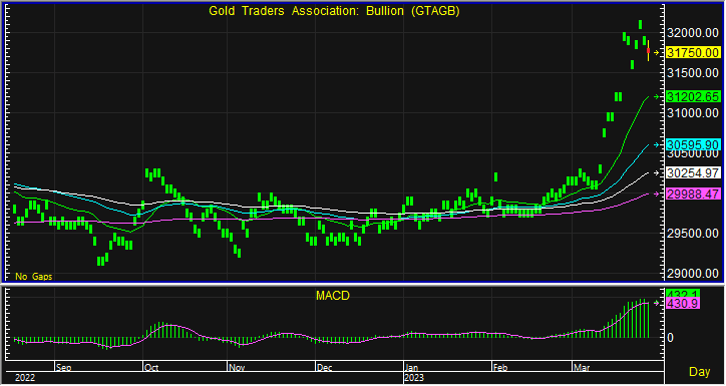Click the Day timeframe label

[700, 372]
